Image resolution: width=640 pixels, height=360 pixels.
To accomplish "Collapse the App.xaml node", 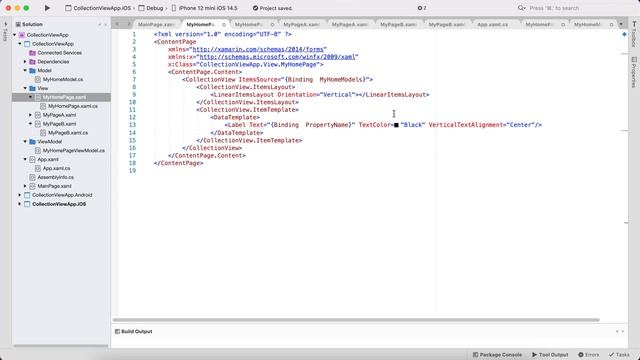I will [x=25, y=160].
